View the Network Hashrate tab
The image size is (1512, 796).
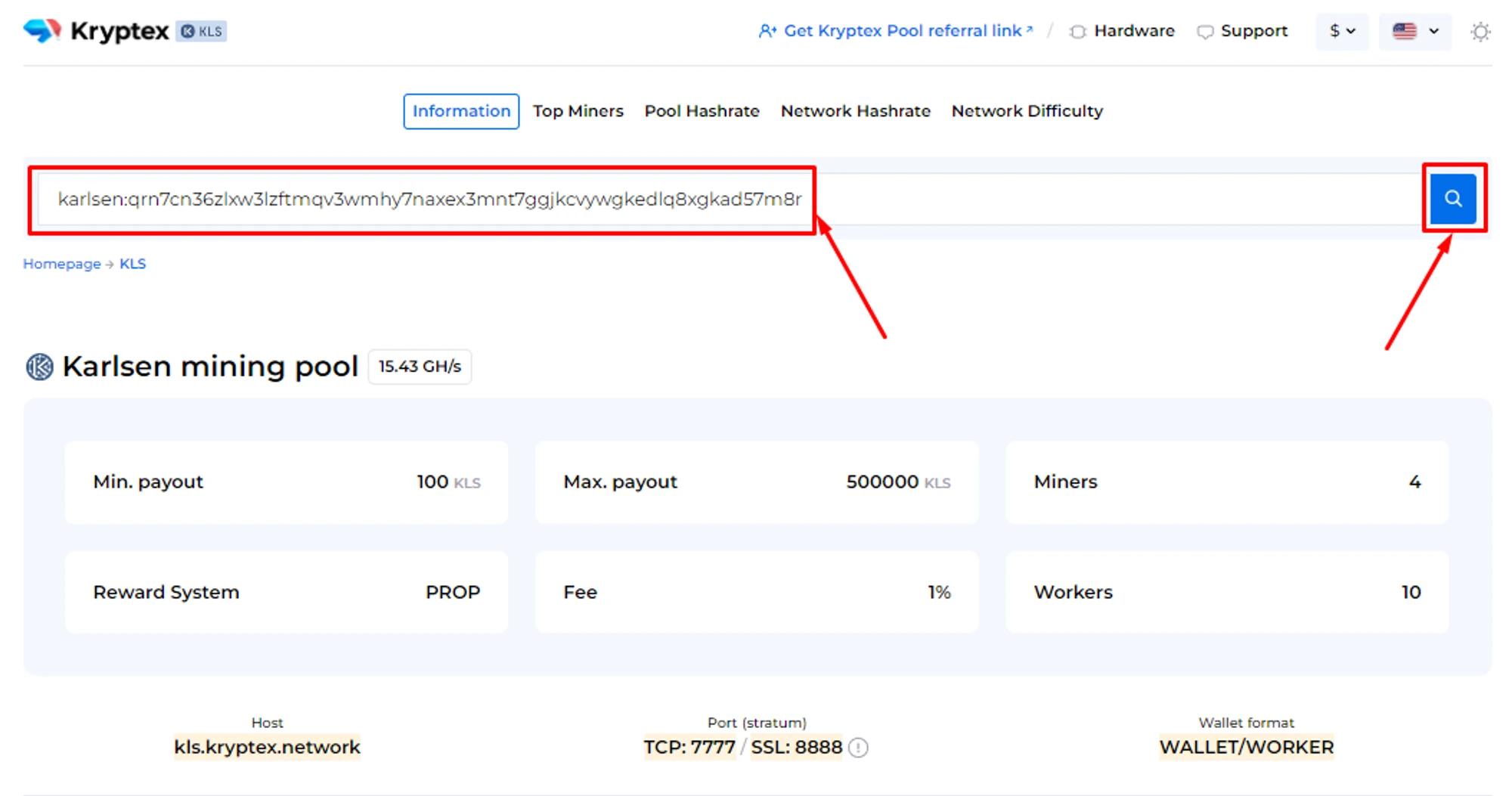click(x=855, y=111)
